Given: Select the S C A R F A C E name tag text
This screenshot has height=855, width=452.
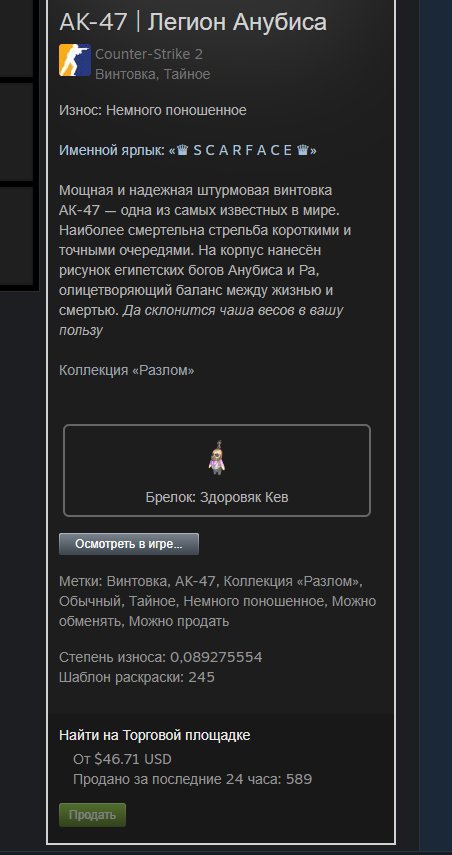Looking at the screenshot, I should pyautogui.click(x=243, y=151).
